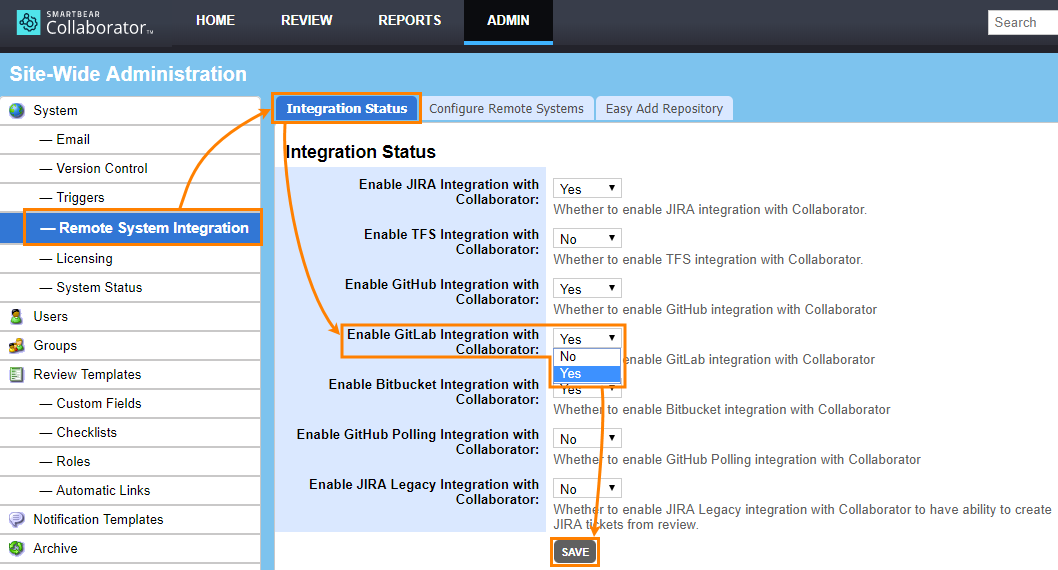Open the Easy Add Repository tab
This screenshot has height=570, width=1058.
pyautogui.click(x=664, y=109)
